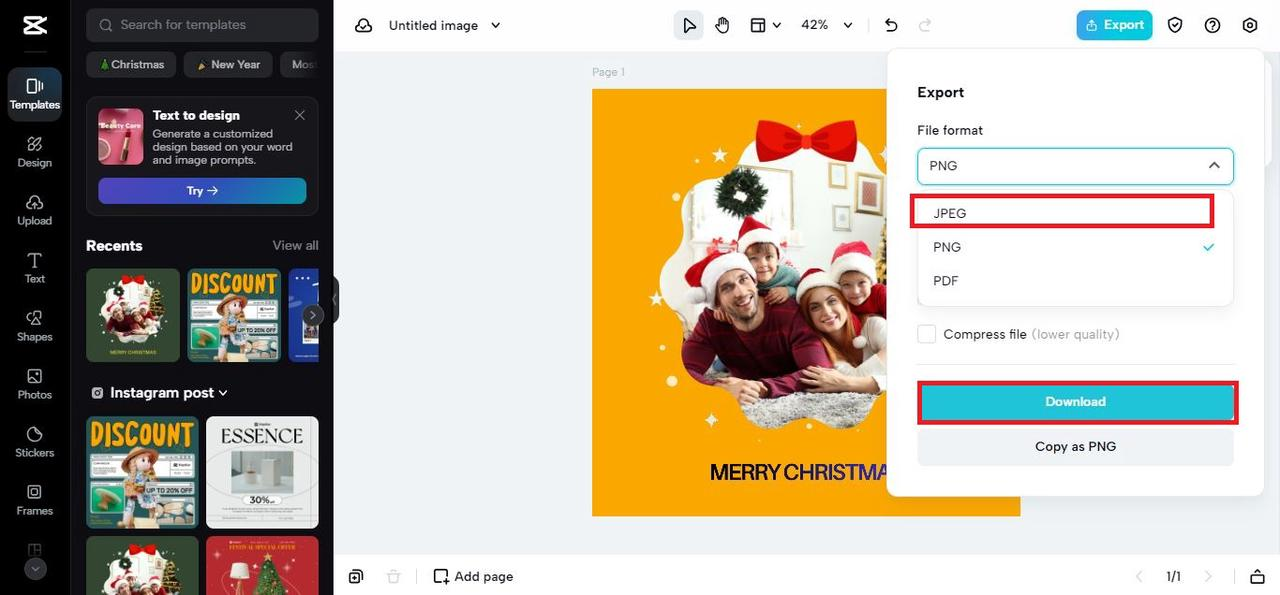The image size is (1280, 595).
Task: Open the 42% zoom level dropdown
Action: click(827, 25)
